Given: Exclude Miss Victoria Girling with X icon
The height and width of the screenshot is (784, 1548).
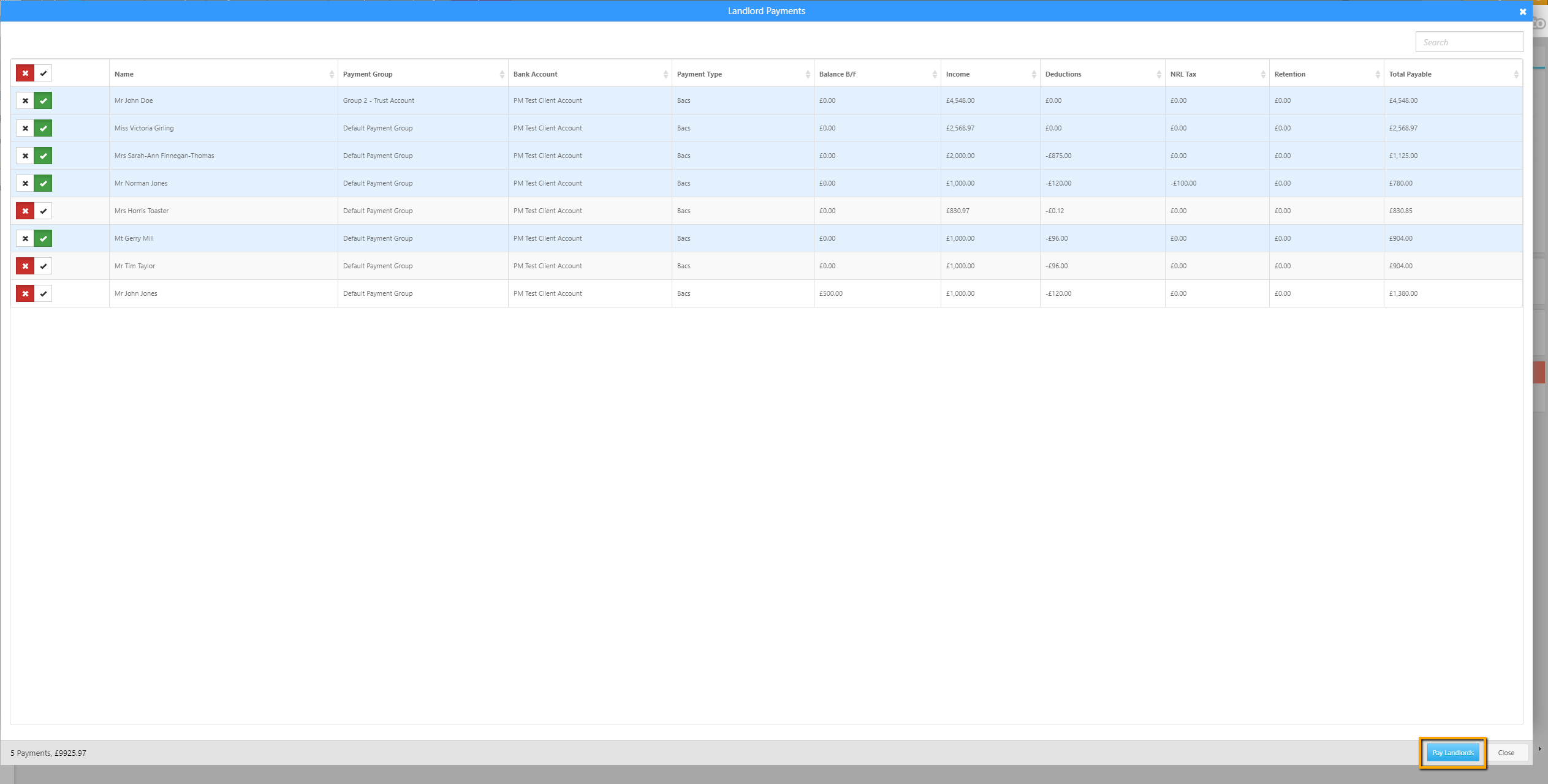Looking at the screenshot, I should 25,129.
